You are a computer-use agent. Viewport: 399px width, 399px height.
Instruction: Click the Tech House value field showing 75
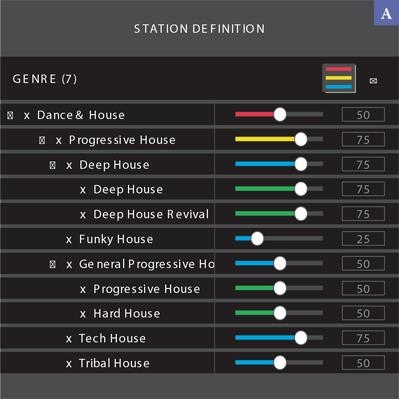pos(363,338)
